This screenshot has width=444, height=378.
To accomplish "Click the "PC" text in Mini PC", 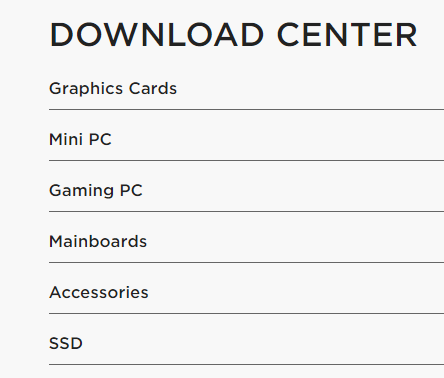I will (x=100, y=139).
